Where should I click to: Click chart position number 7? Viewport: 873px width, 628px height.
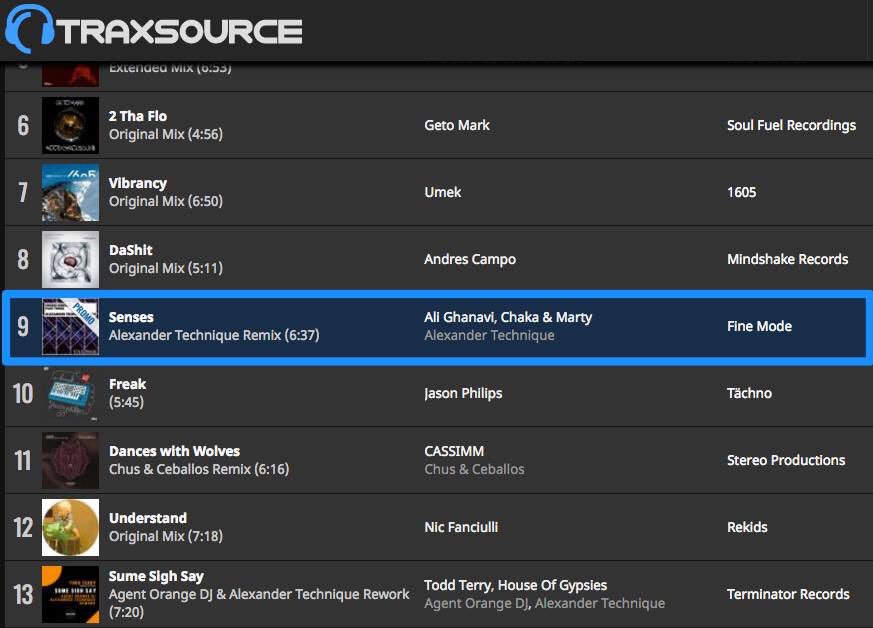click(x=23, y=192)
